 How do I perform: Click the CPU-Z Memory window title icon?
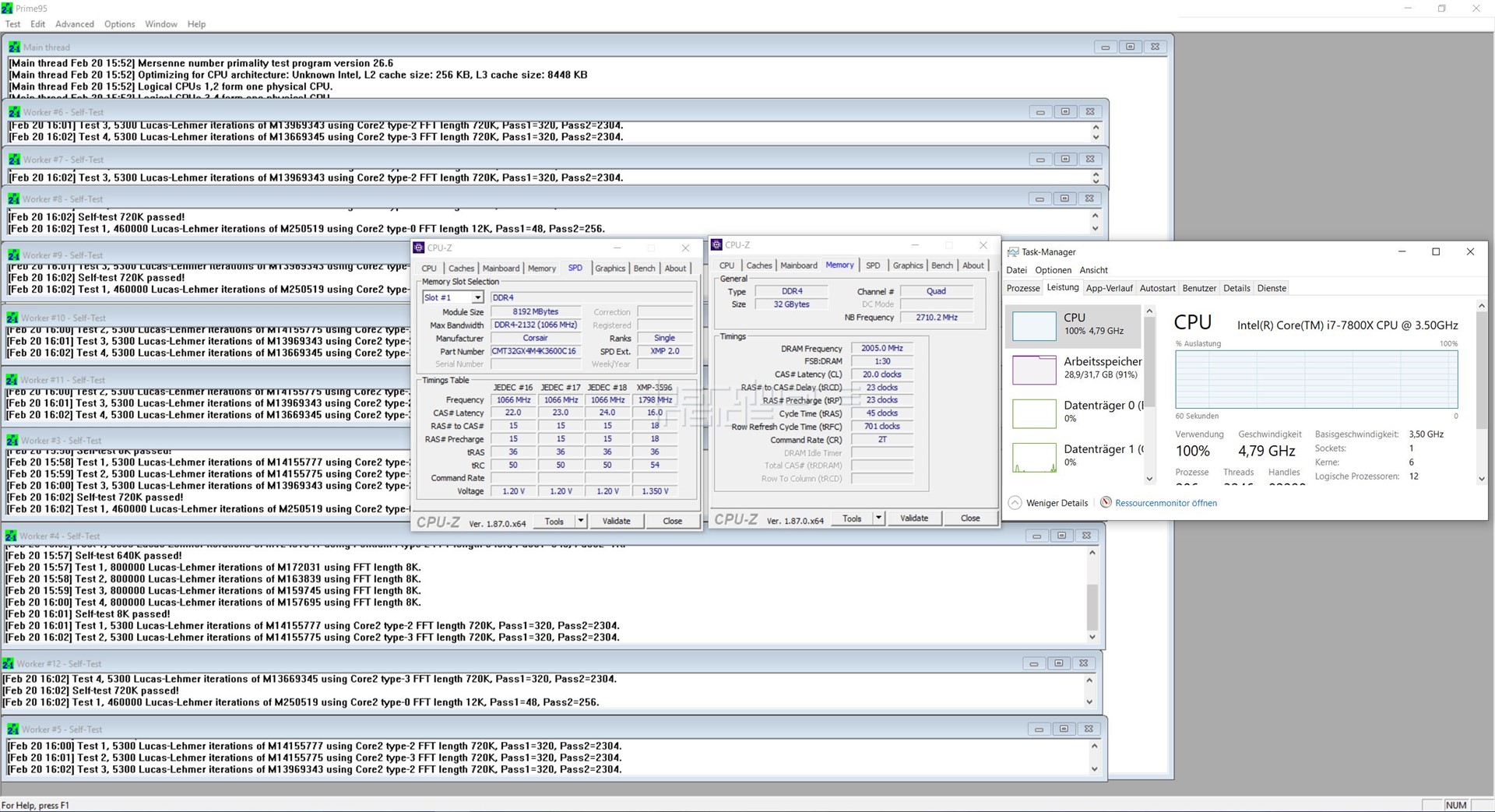[x=716, y=244]
